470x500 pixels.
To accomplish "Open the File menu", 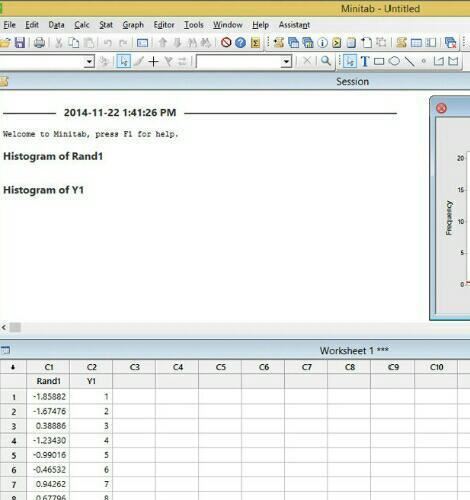I will coord(9,25).
